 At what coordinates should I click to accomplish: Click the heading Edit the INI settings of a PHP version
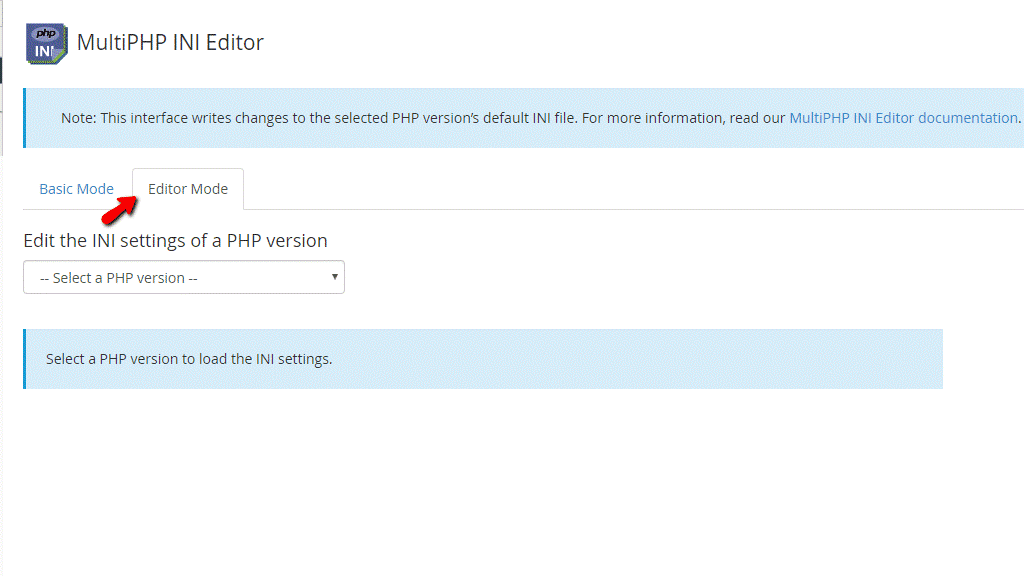(x=175, y=240)
